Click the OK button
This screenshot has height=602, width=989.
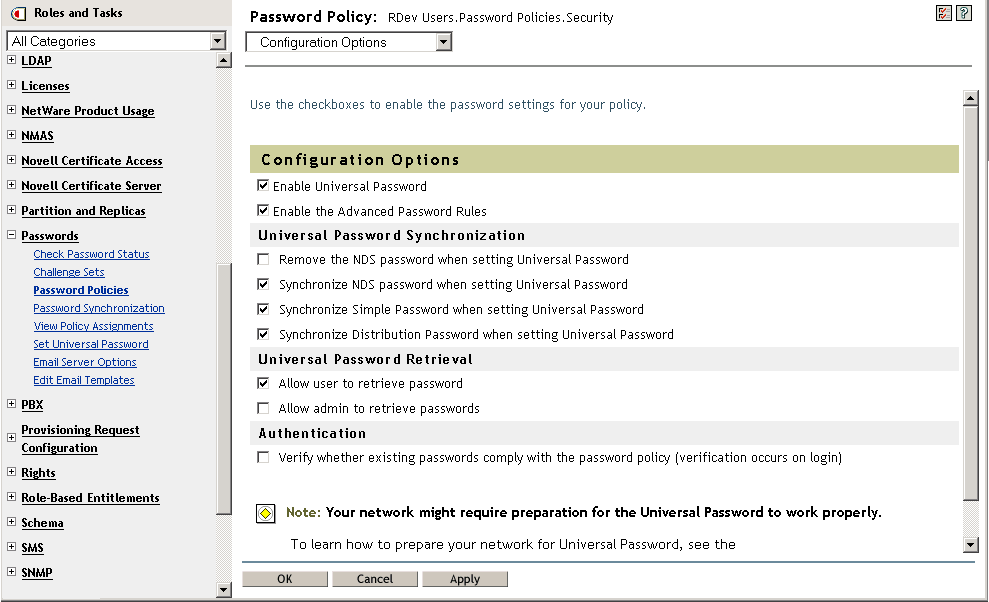tap(285, 579)
